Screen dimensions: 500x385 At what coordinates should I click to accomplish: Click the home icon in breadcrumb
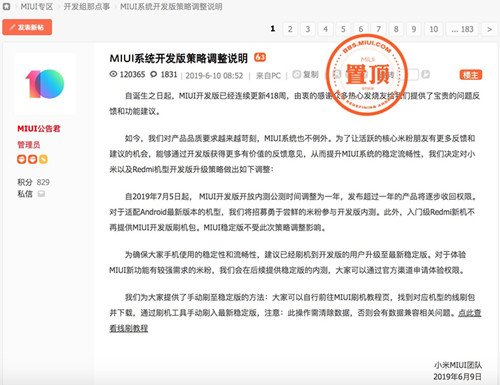pos(6,6)
